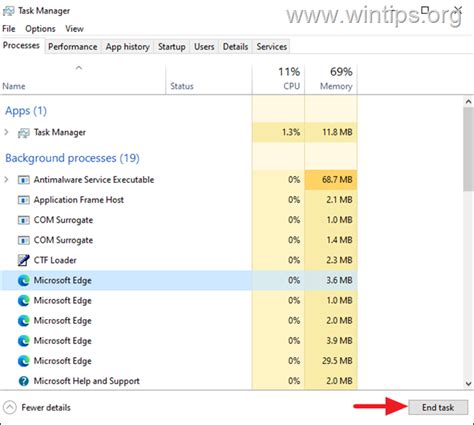Open the Startup tab
Image resolution: width=474 pixels, height=425 pixels.
[172, 47]
